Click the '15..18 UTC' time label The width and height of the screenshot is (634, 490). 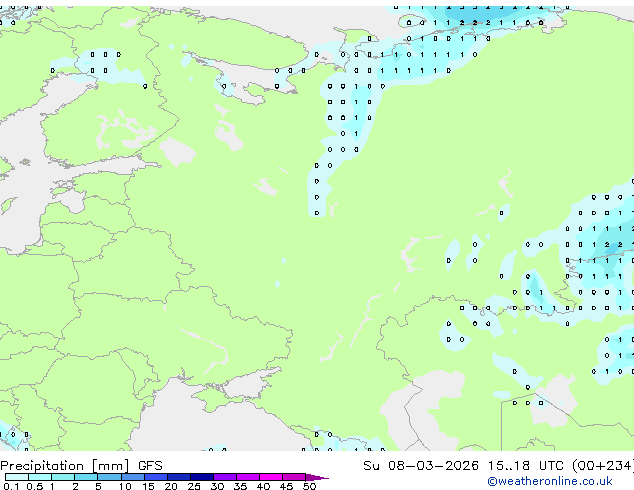tap(525, 466)
